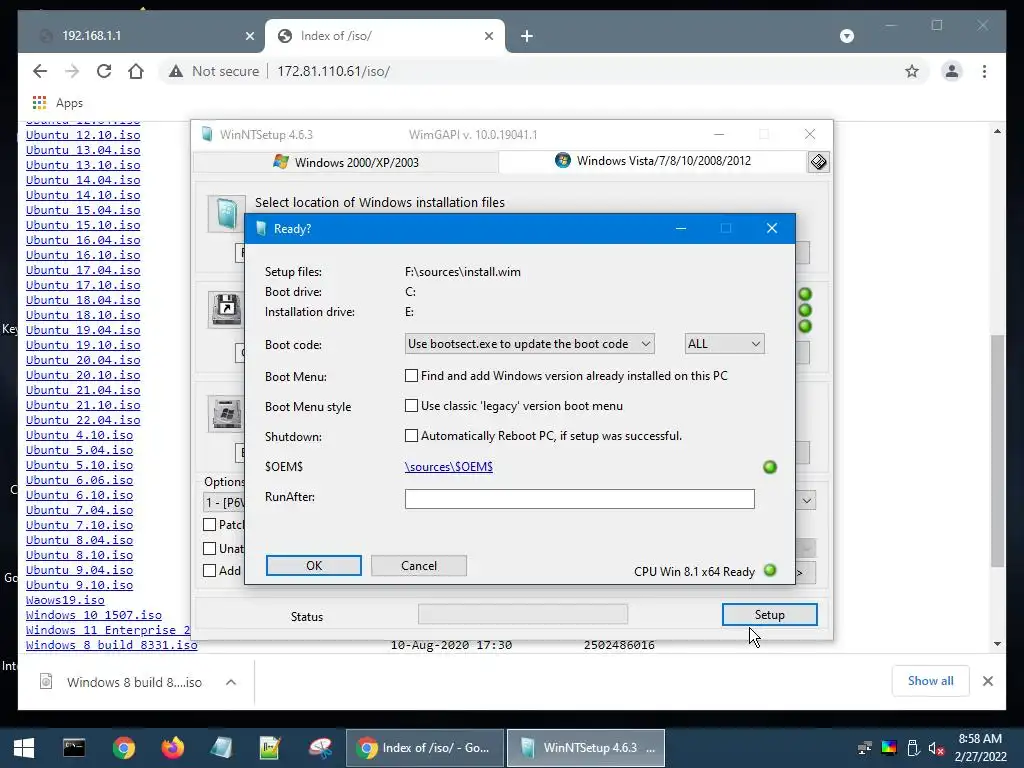Click the muted volume icon in system tray
Screen dimensions: 1024x768
coord(936,748)
